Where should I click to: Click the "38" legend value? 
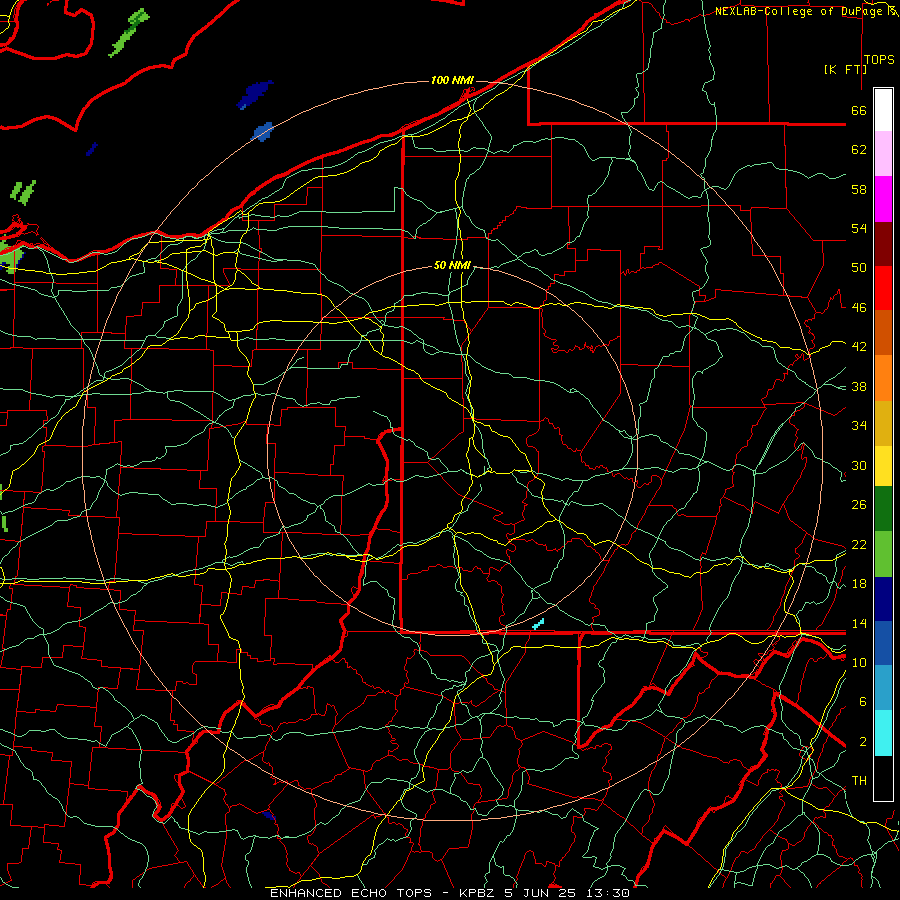pos(859,386)
